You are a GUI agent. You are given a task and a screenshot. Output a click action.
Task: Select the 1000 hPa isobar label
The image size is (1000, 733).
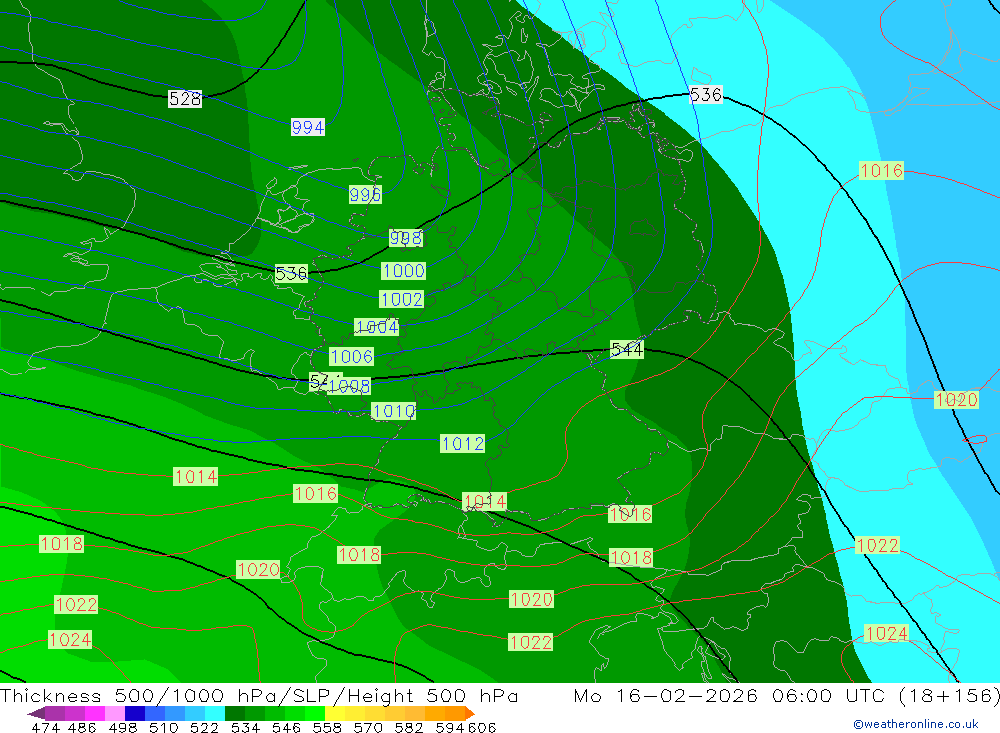pyautogui.click(x=404, y=270)
